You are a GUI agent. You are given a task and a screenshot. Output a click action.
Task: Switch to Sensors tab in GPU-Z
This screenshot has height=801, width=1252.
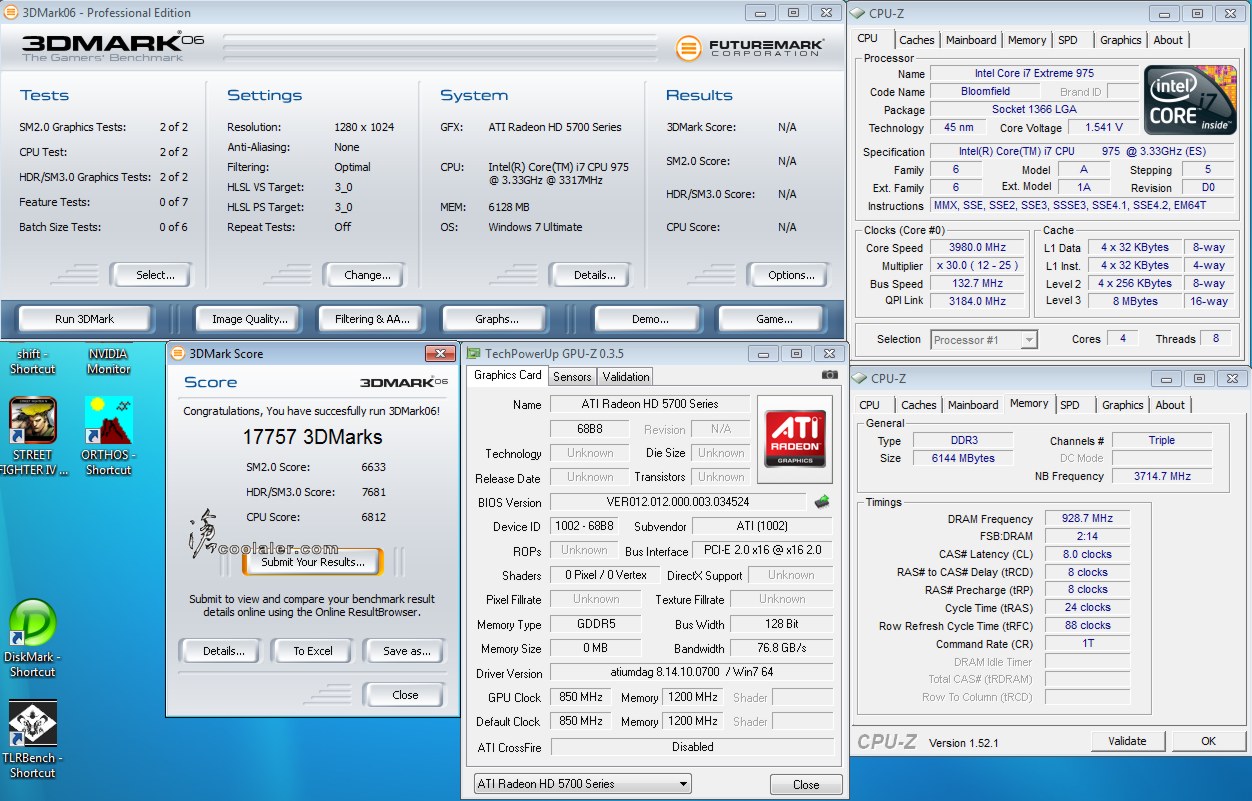point(572,376)
